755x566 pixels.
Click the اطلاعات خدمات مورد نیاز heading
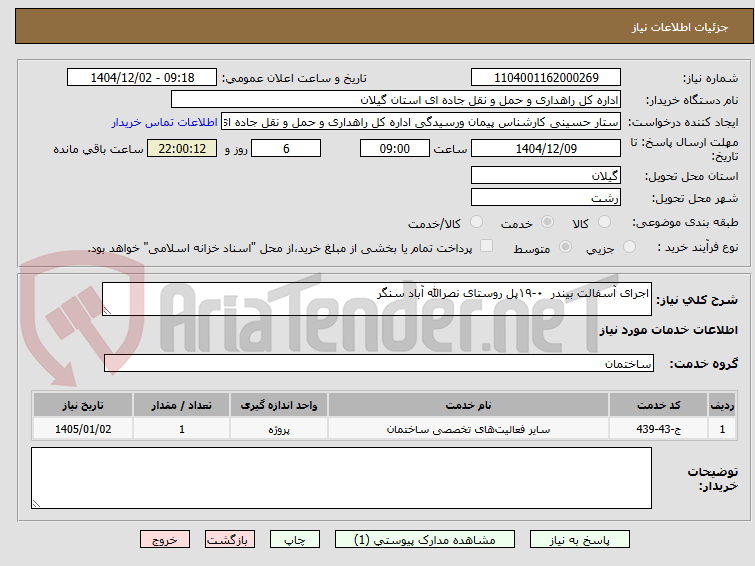point(668,330)
